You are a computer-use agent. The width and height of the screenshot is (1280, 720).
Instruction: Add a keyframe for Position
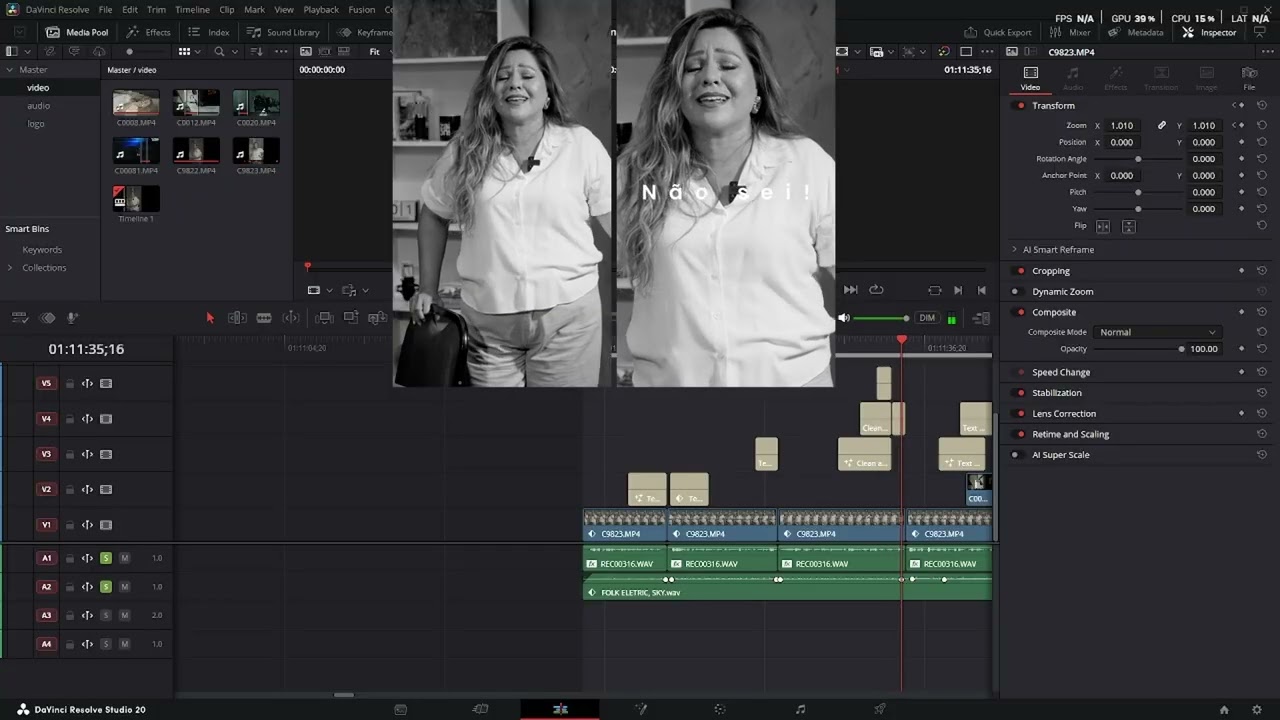pos(1241,142)
